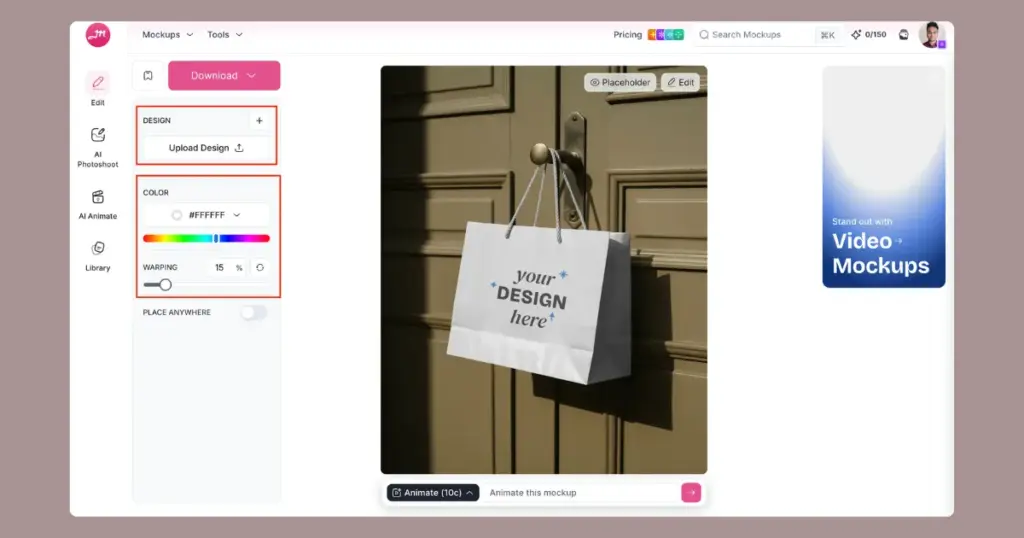Expand the Download chevron options

coord(251,76)
